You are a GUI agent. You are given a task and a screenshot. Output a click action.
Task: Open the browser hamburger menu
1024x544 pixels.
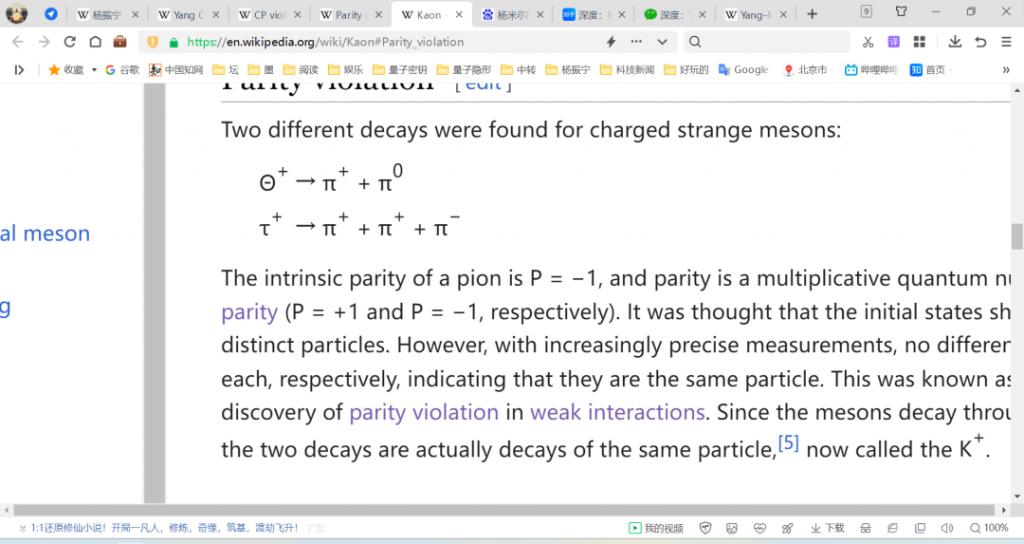click(x=1005, y=42)
